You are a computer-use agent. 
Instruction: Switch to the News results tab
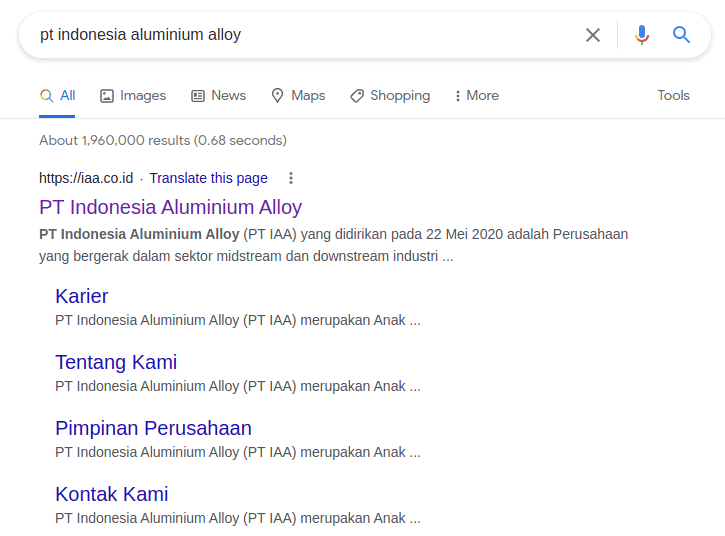click(228, 96)
